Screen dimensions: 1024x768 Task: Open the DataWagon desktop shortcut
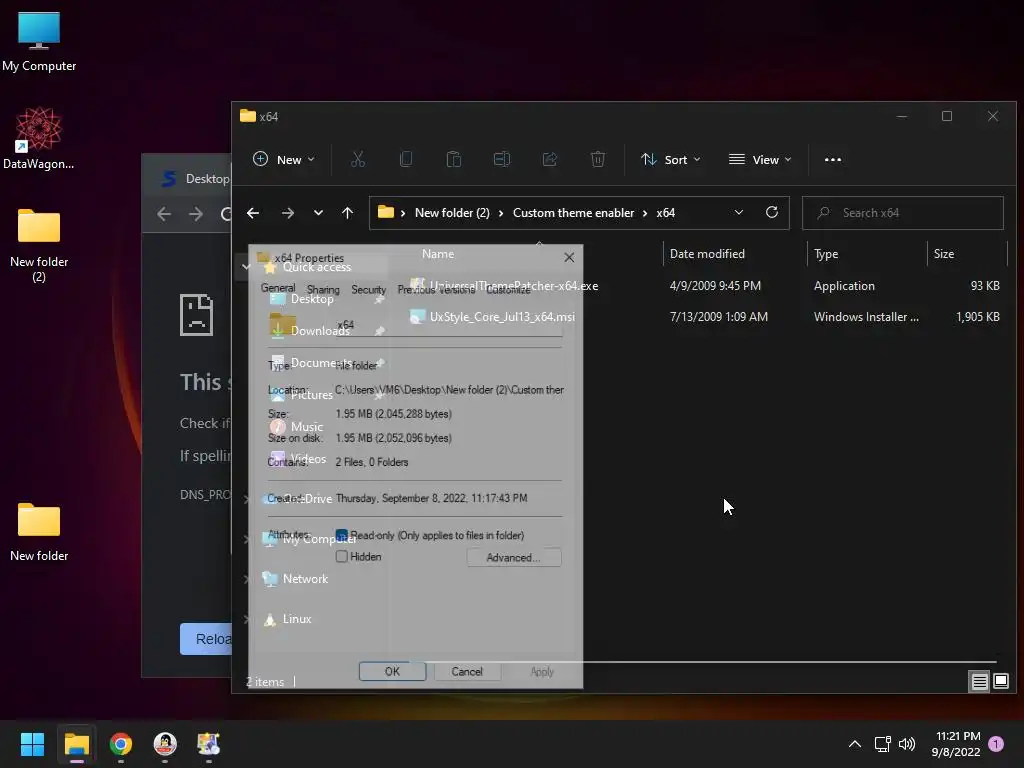[x=39, y=138]
